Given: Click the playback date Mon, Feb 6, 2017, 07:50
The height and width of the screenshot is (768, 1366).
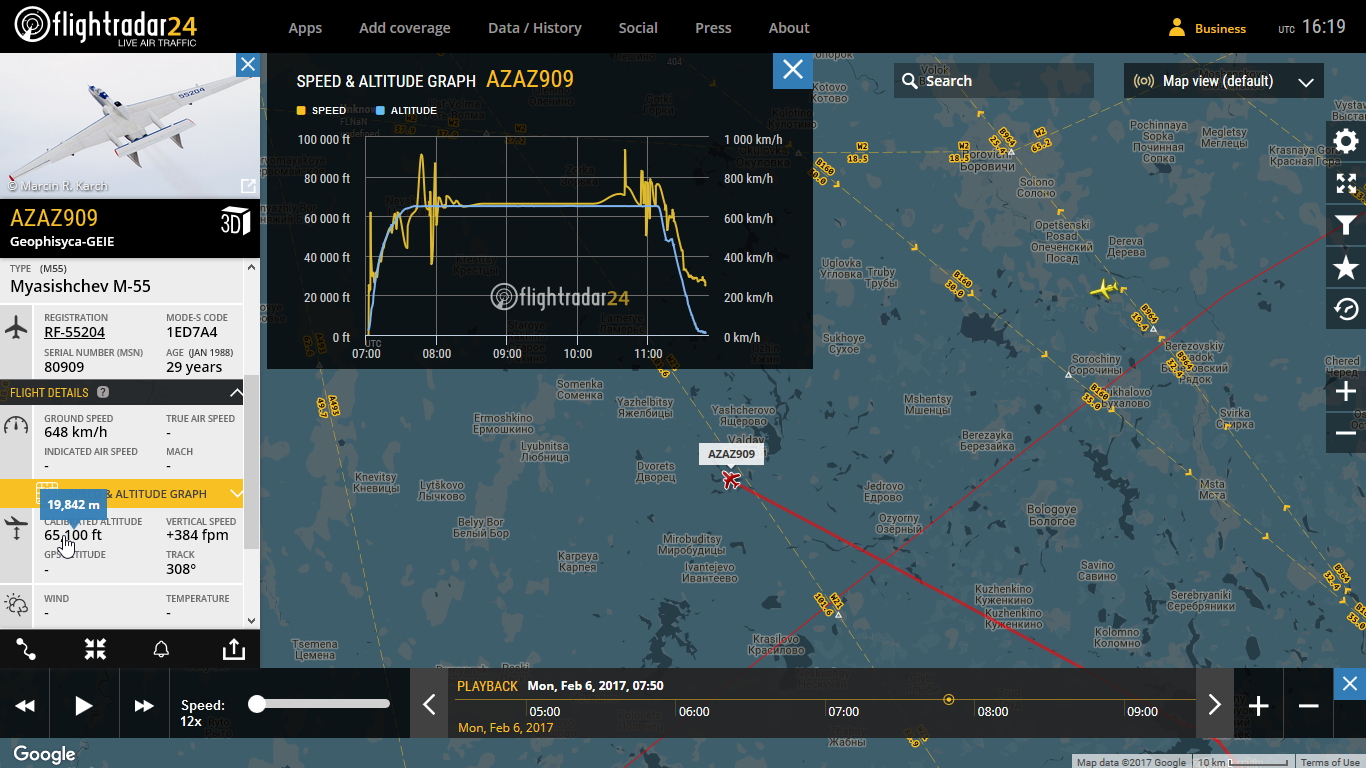Looking at the screenshot, I should [x=596, y=686].
